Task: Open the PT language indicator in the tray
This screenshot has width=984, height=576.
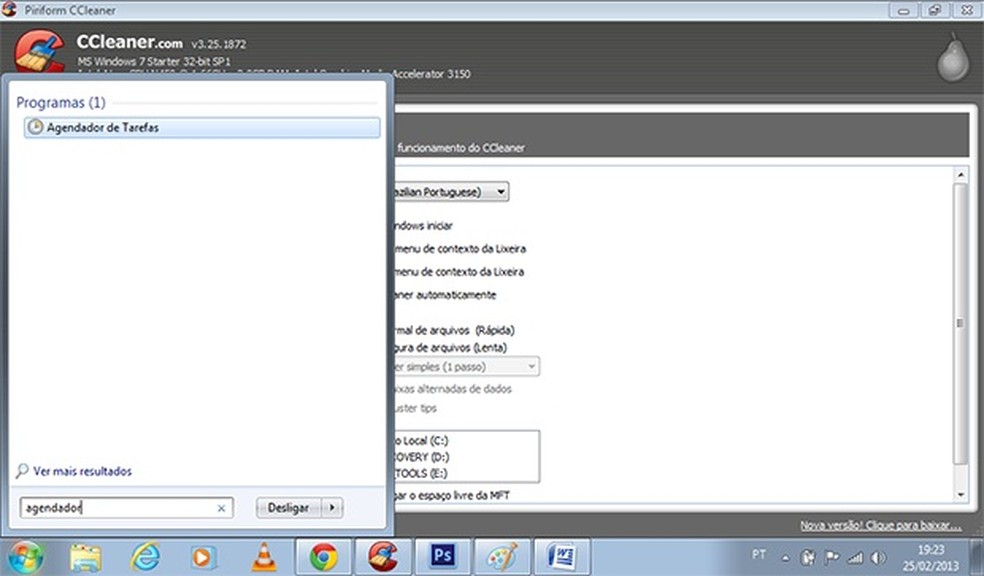Action: (758, 555)
